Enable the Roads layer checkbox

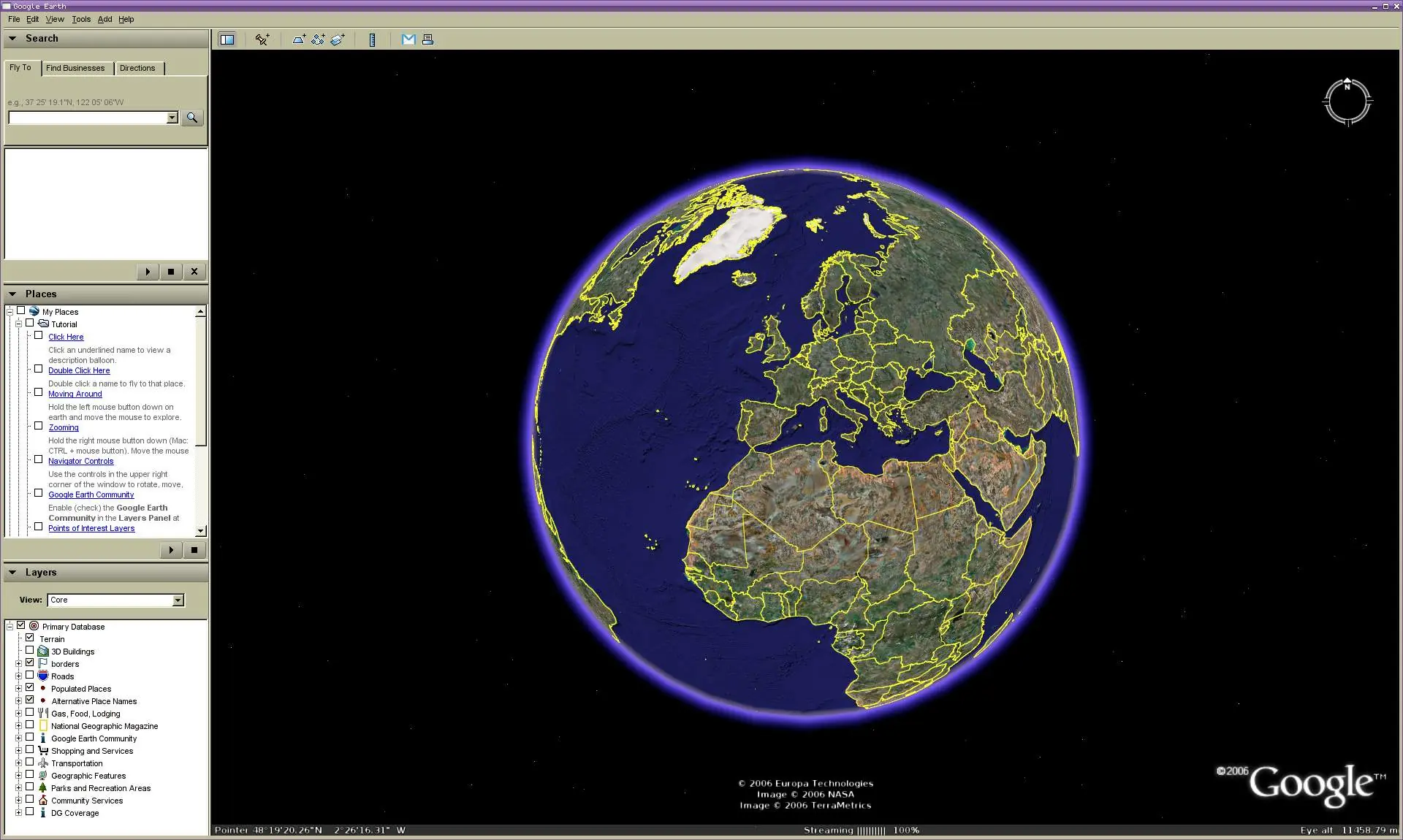[29, 676]
